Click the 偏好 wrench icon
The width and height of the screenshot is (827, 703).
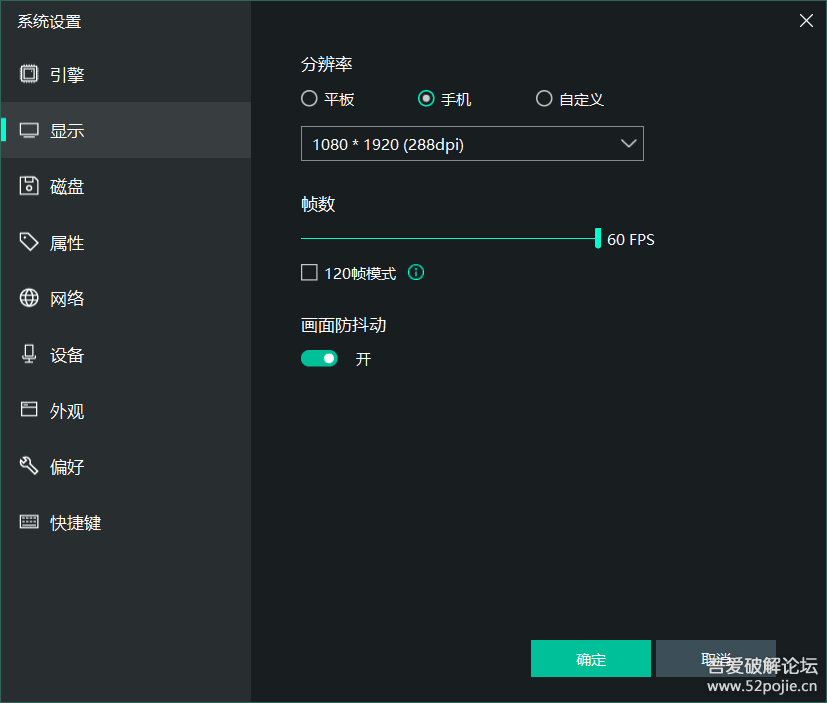(29, 466)
